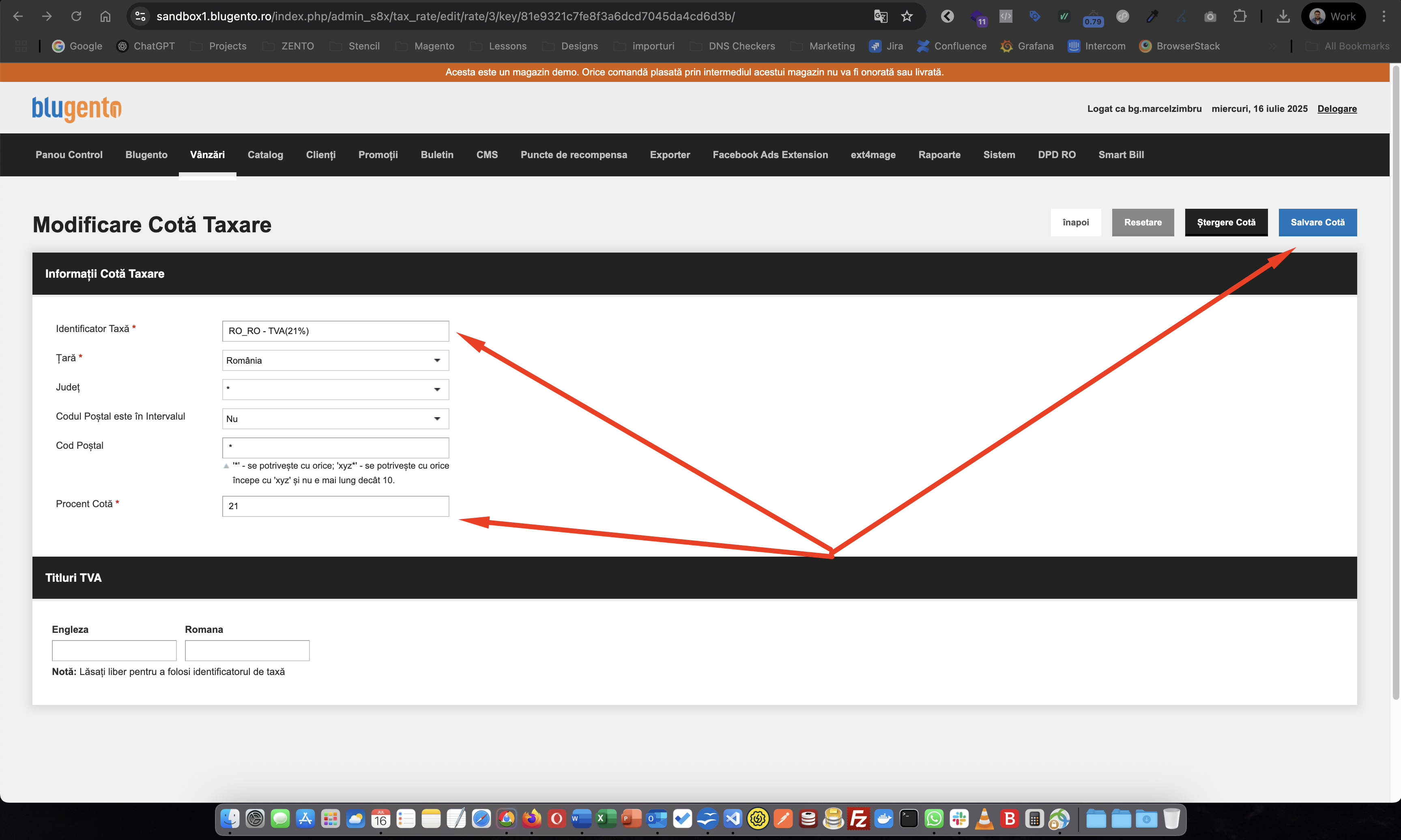Open the Magento bookmarks folder
This screenshot has height=840, width=1401.
tap(425, 46)
